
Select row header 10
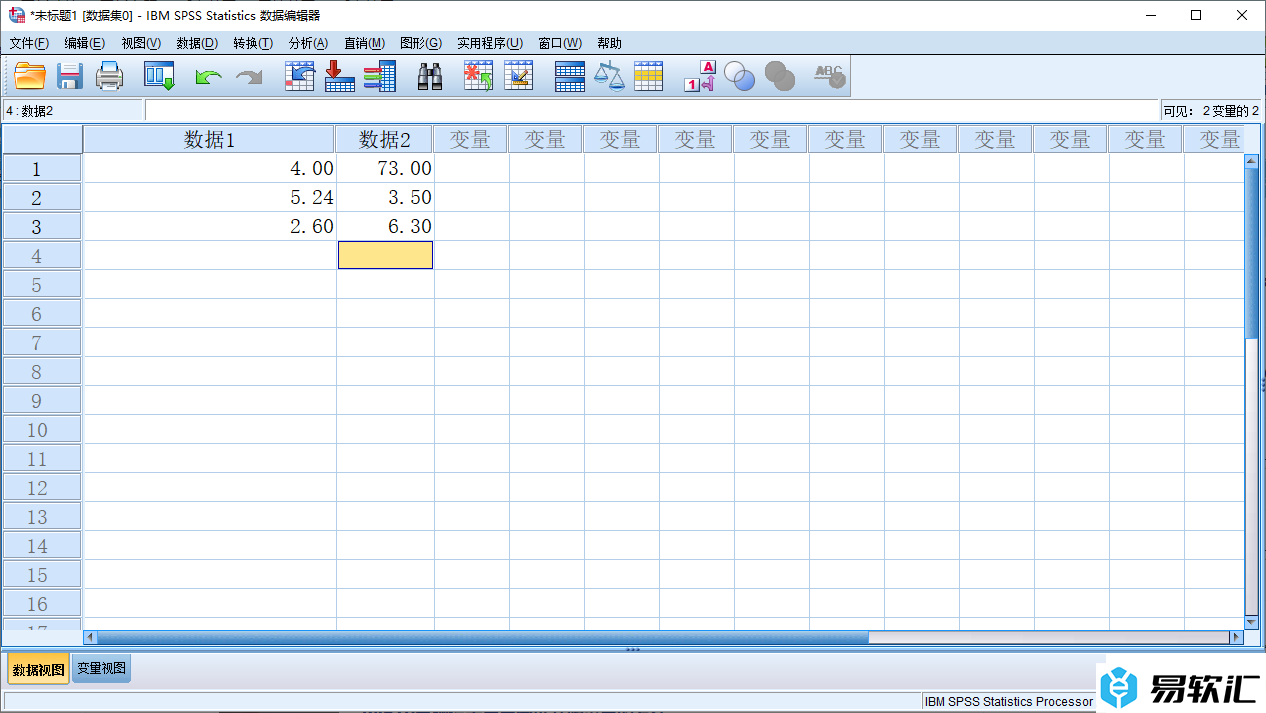pos(42,429)
